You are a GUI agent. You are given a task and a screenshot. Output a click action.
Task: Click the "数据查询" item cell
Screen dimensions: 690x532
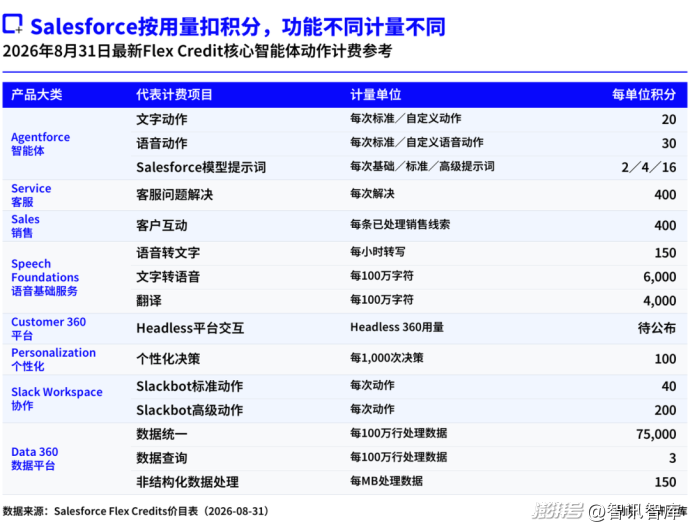click(161, 458)
